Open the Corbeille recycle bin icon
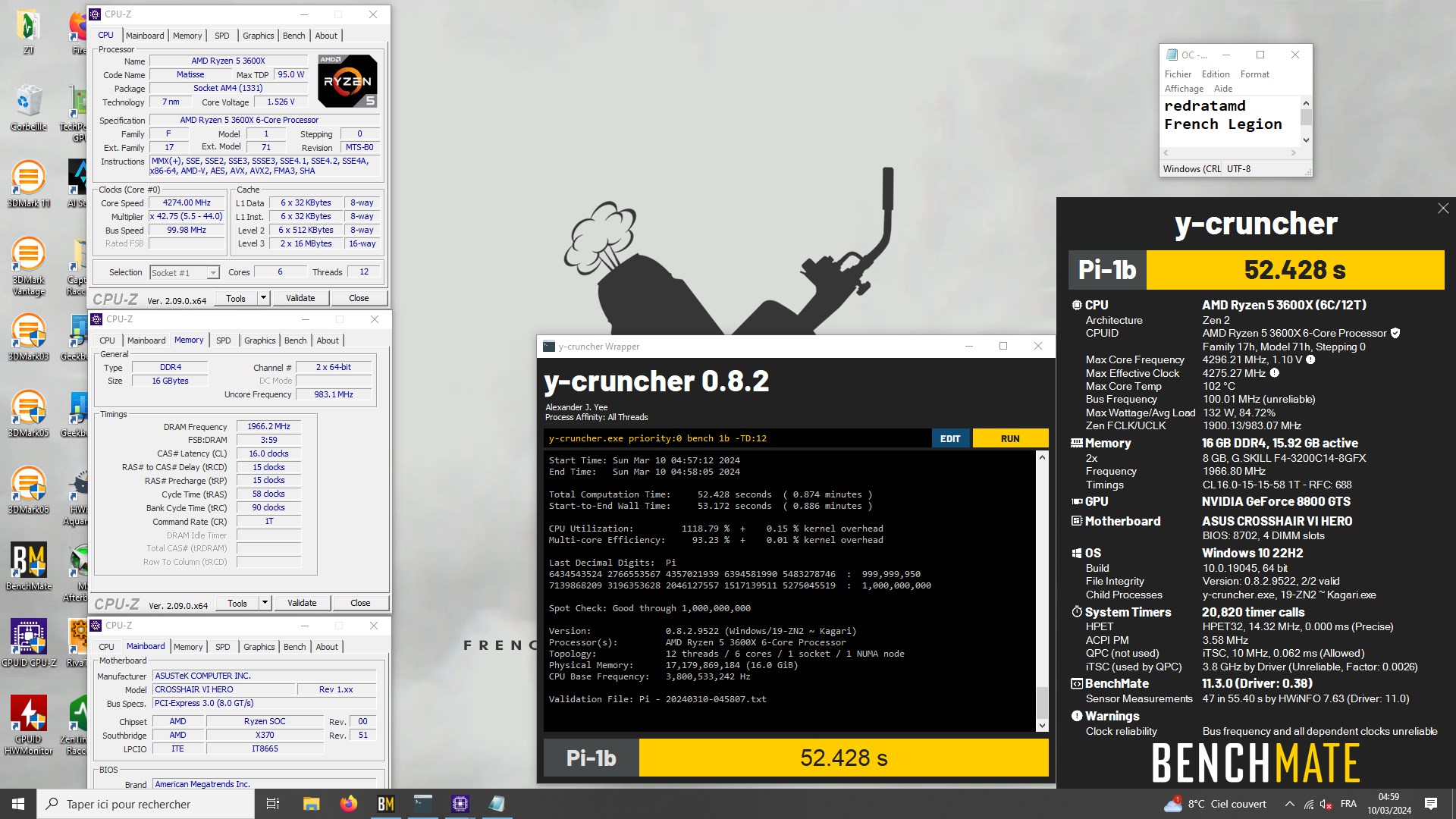 [28, 108]
